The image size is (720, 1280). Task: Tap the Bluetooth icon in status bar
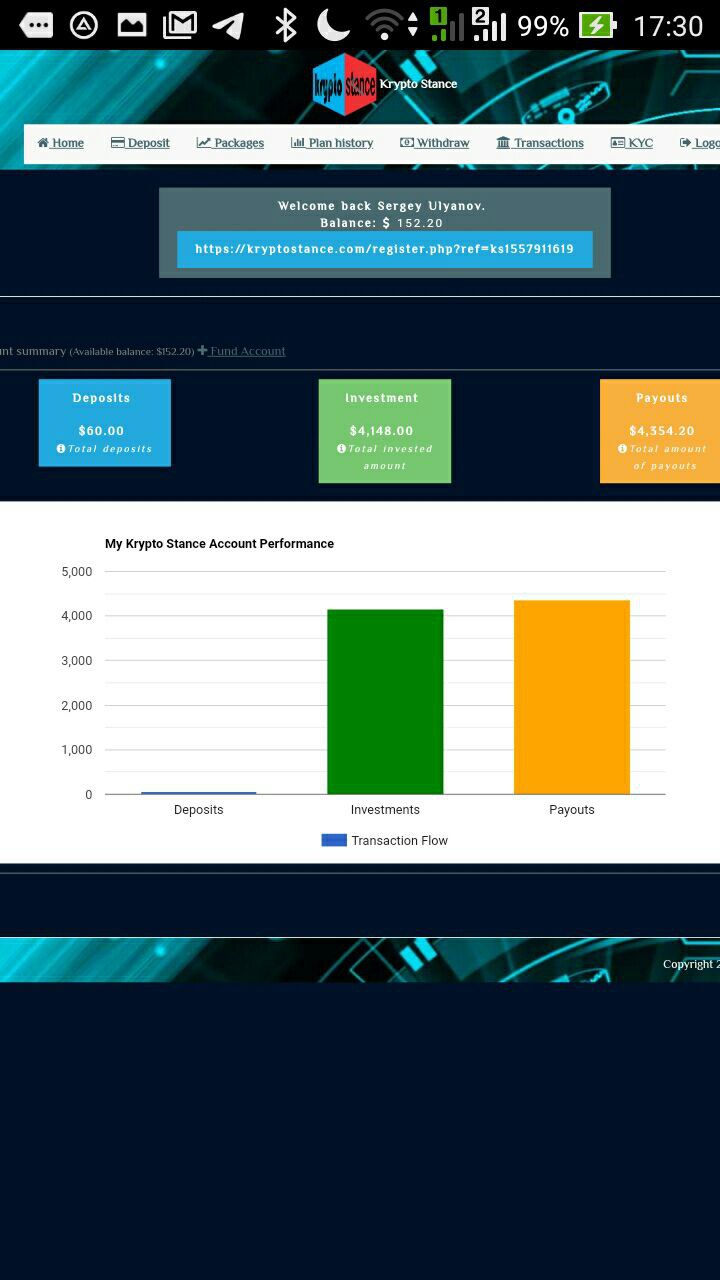coord(286,25)
